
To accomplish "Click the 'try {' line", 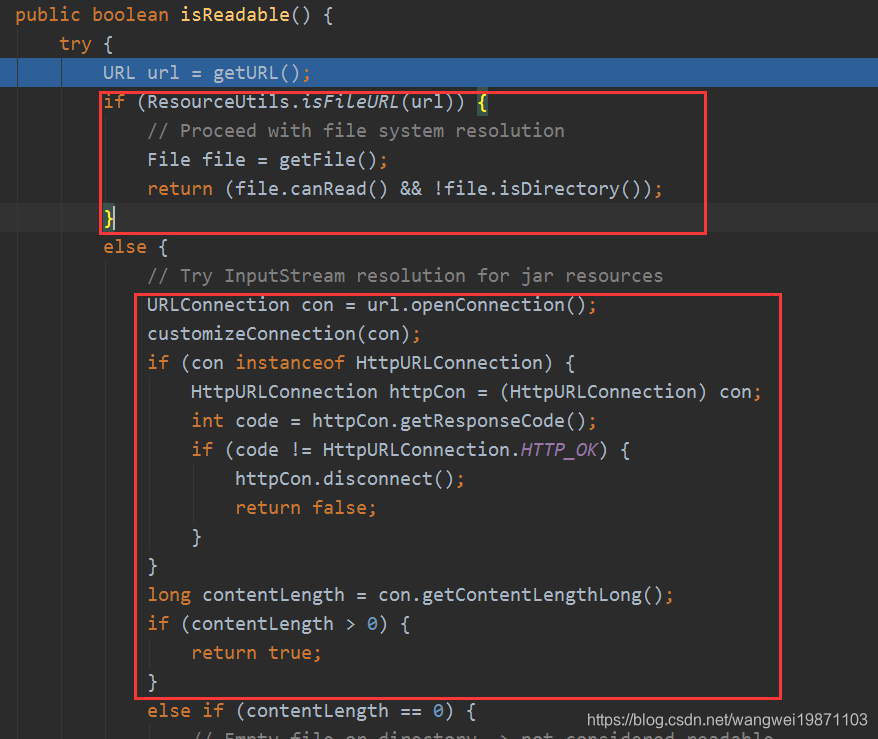I will (86, 44).
